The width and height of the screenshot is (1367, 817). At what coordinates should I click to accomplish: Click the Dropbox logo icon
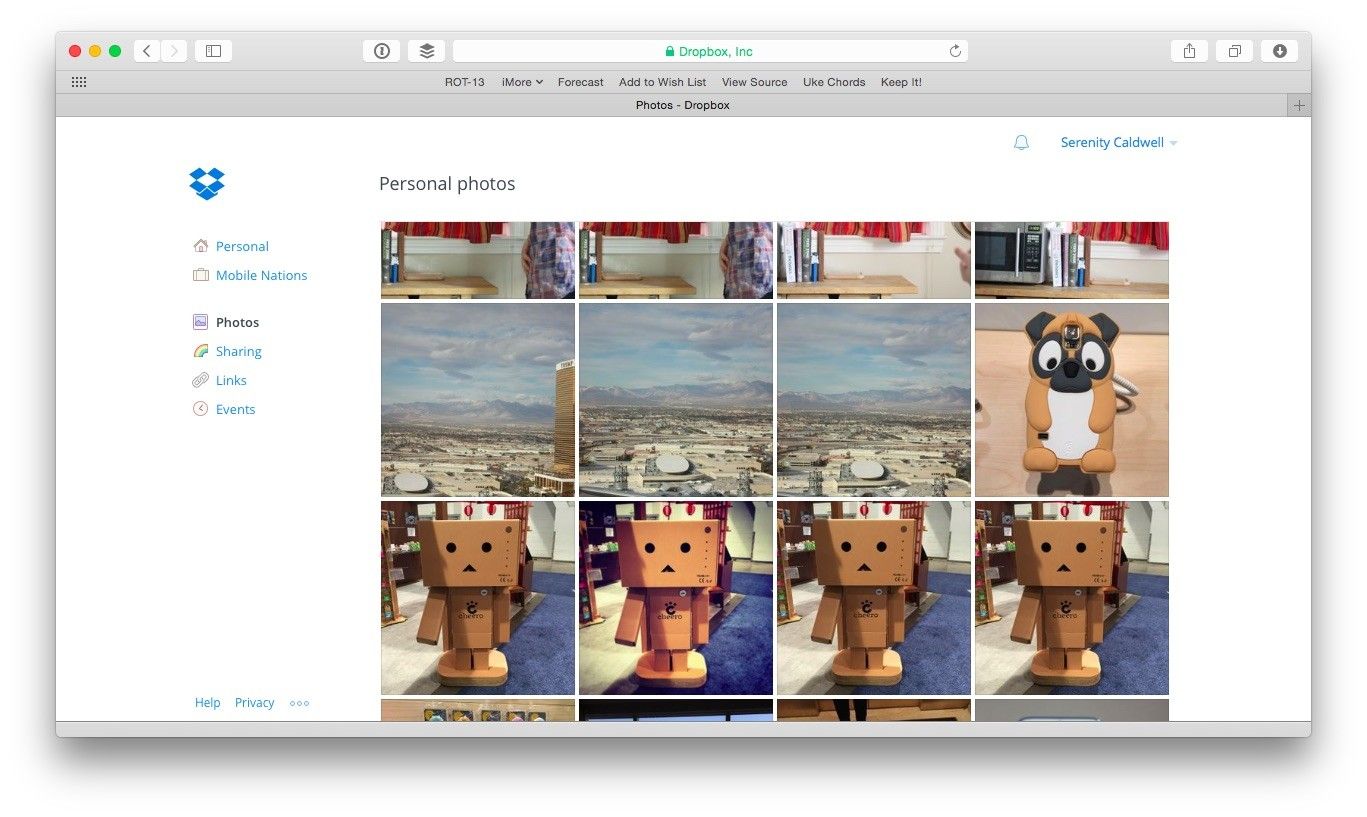(207, 184)
